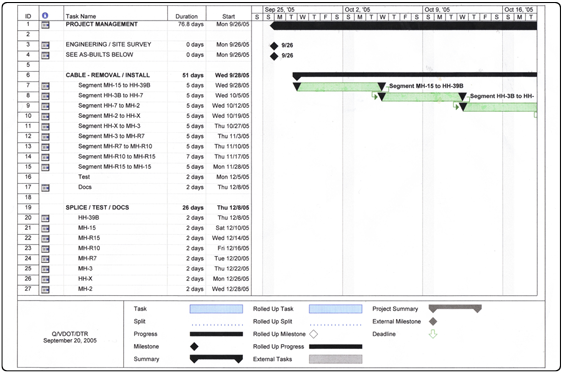This screenshot has height=374, width=563.
Task: Click the Start column header
Action: [x=228, y=16]
